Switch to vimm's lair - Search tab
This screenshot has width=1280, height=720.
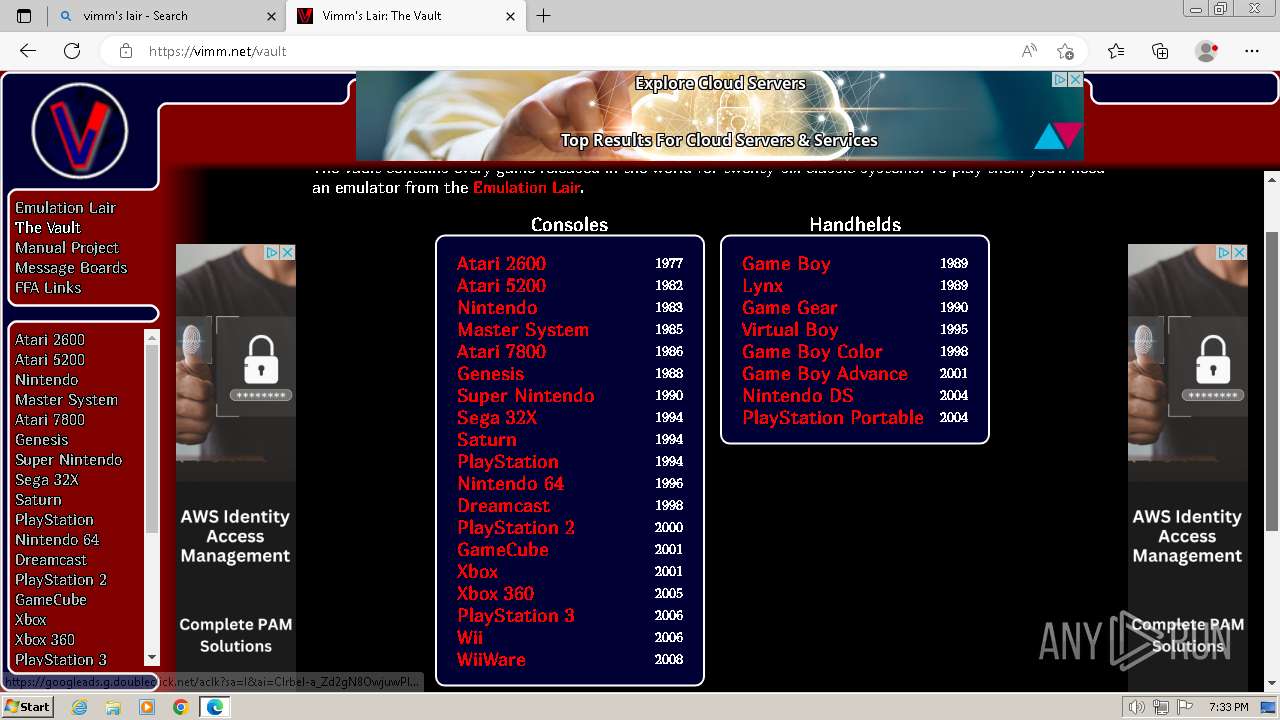(x=166, y=16)
